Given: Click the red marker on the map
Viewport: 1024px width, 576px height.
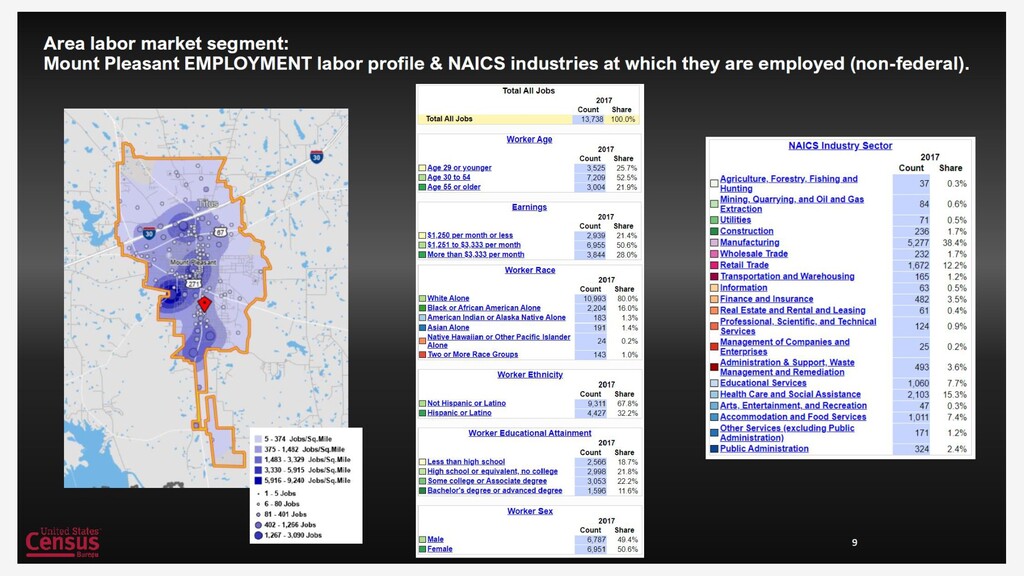Looking at the screenshot, I should tap(204, 304).
